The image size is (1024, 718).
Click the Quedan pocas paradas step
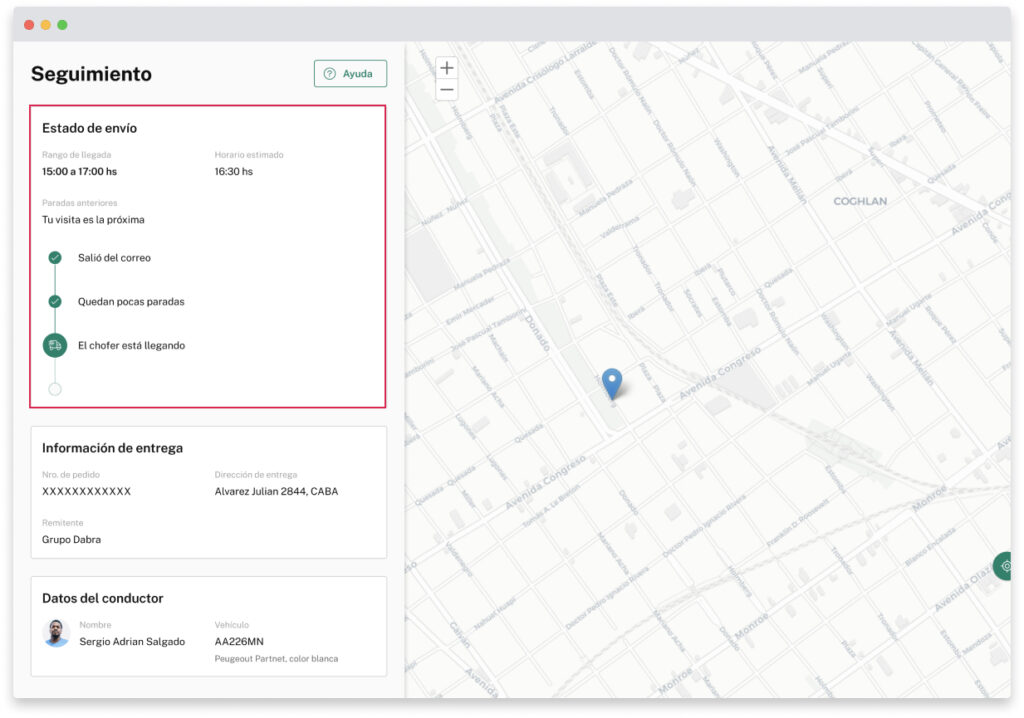click(131, 302)
